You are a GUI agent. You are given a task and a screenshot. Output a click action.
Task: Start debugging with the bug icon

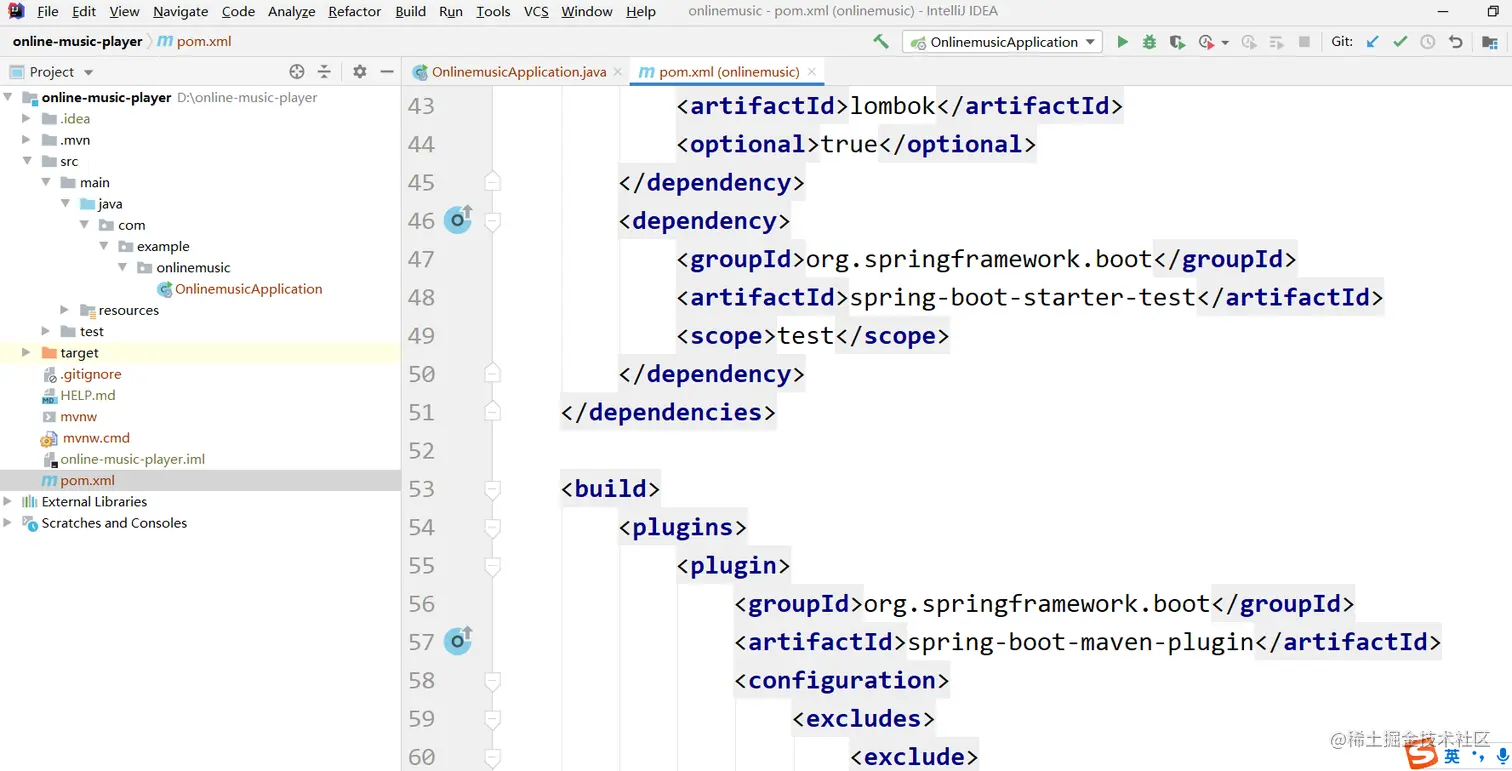(x=1149, y=42)
